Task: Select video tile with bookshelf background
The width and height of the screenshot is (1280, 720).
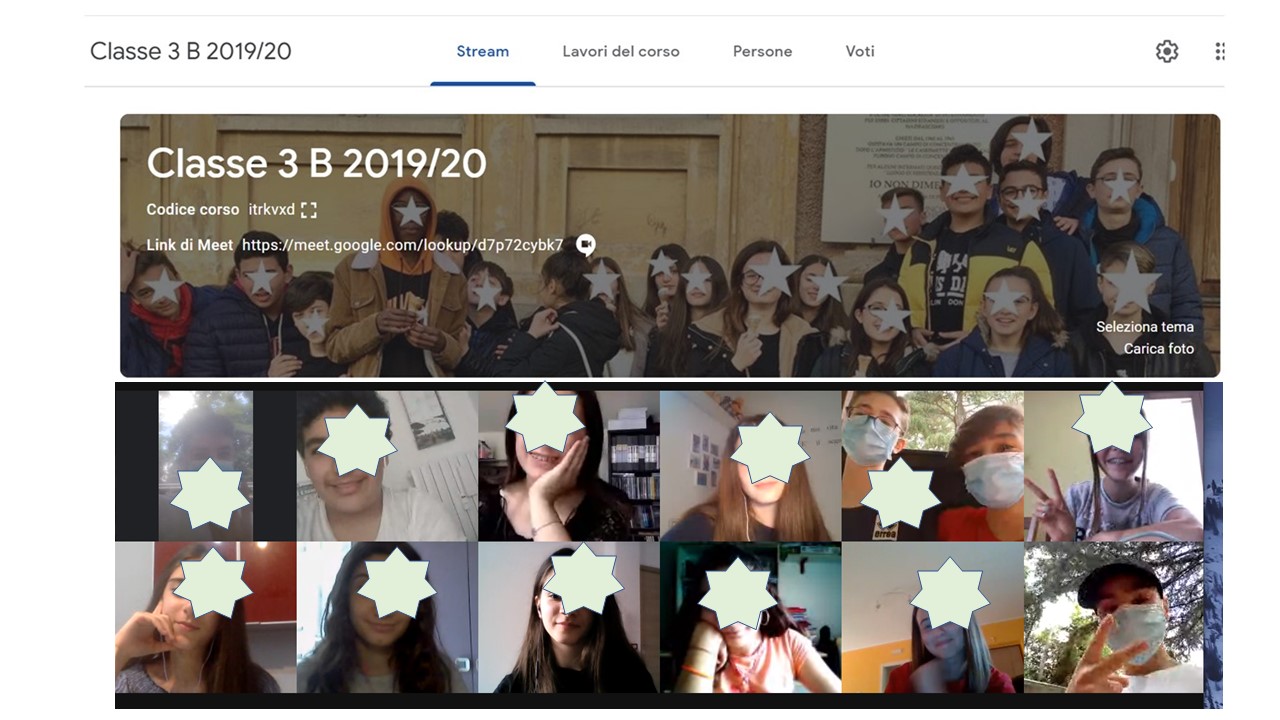Action: tap(569, 466)
